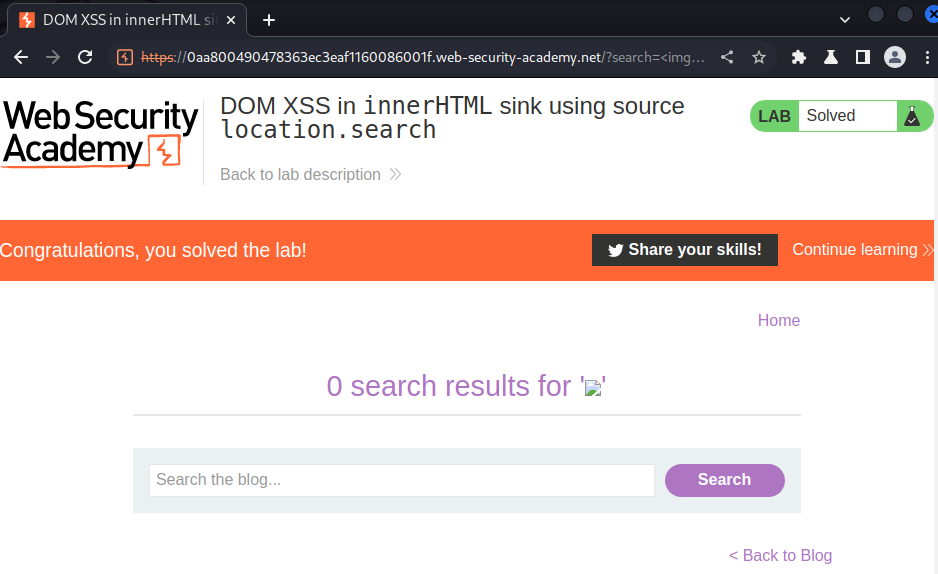The height and width of the screenshot is (574, 938).
Task: Open the Chrome three-dot menu
Action: [927, 57]
